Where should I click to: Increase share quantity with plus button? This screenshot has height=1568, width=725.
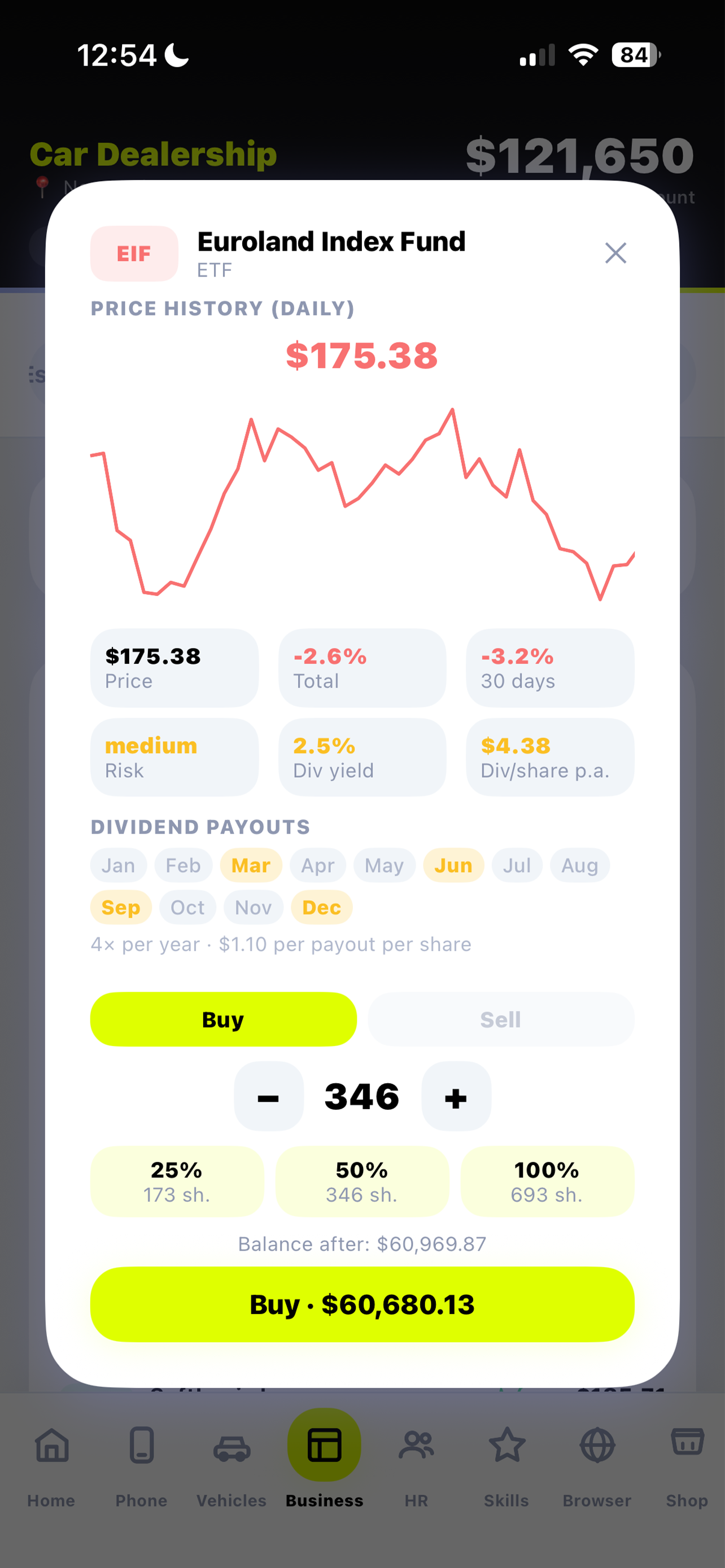pos(456,1097)
